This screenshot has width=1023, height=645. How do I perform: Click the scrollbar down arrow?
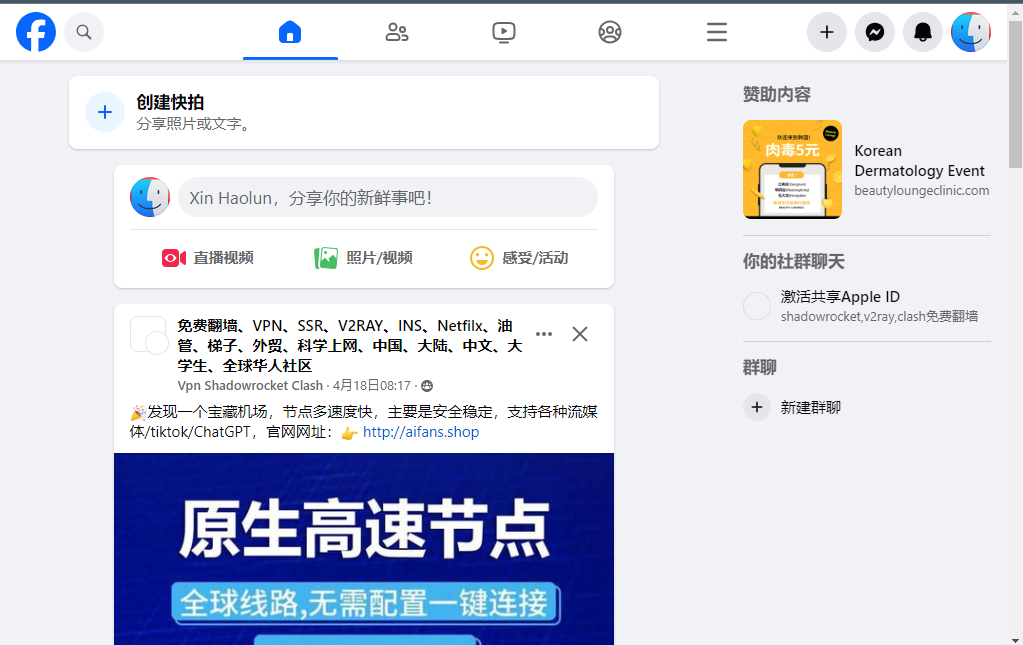pos(1016,639)
